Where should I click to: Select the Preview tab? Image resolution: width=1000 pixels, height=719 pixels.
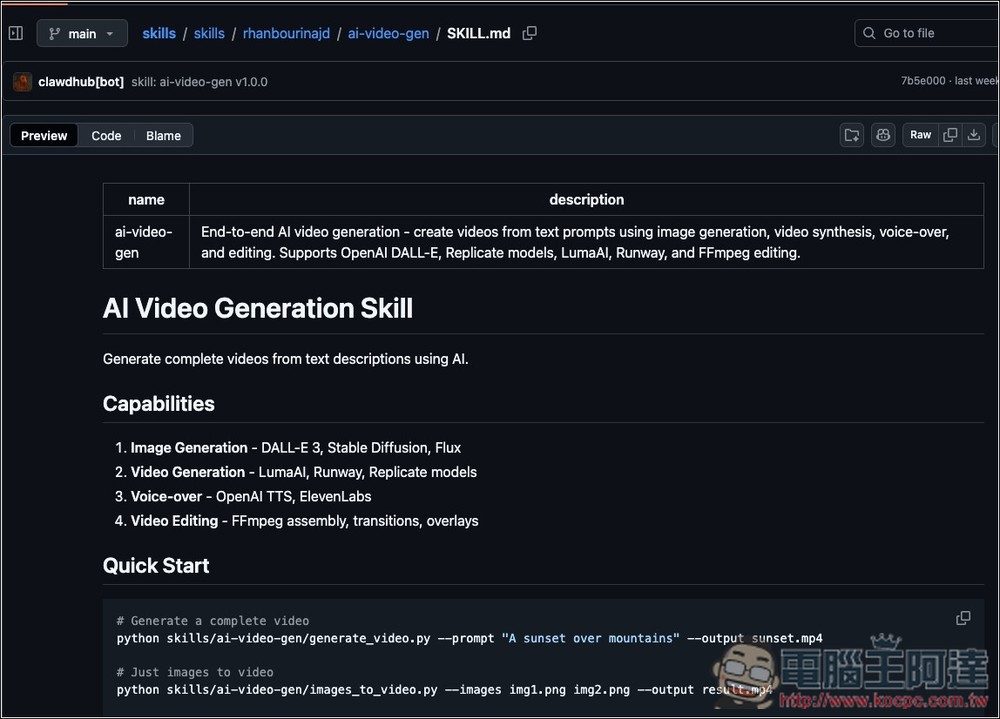point(43,135)
